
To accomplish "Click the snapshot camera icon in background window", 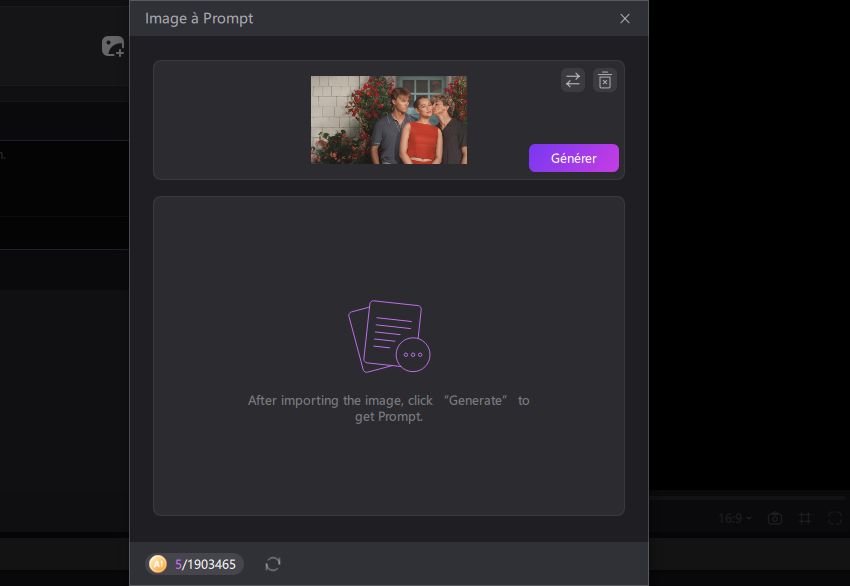I will point(775,519).
